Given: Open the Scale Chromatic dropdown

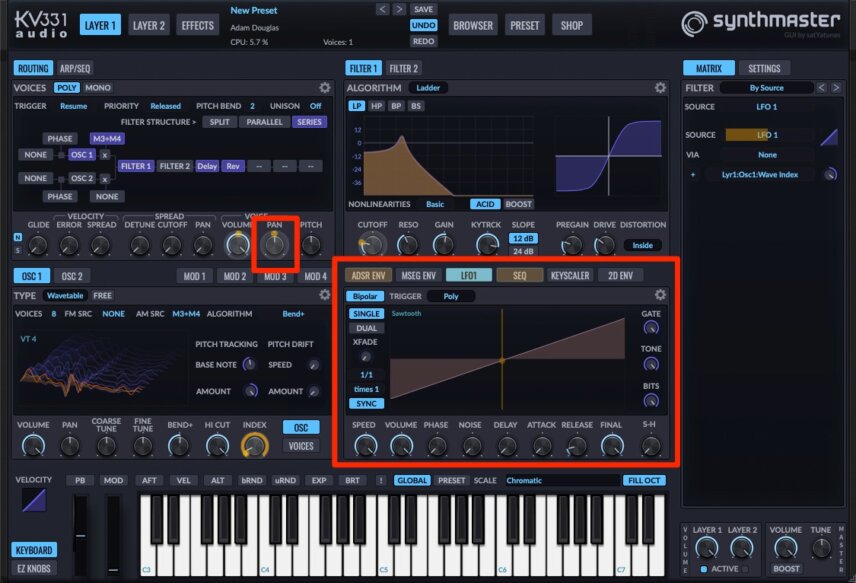Looking at the screenshot, I should [x=562, y=480].
